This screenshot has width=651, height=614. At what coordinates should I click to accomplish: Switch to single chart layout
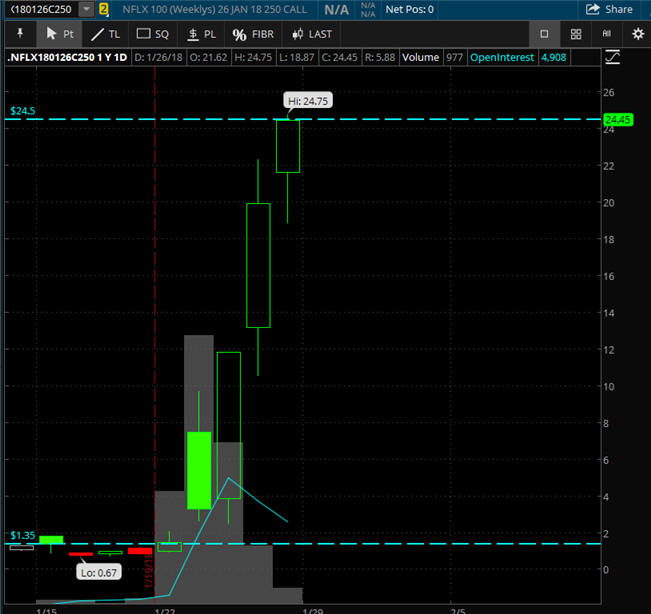[544, 34]
